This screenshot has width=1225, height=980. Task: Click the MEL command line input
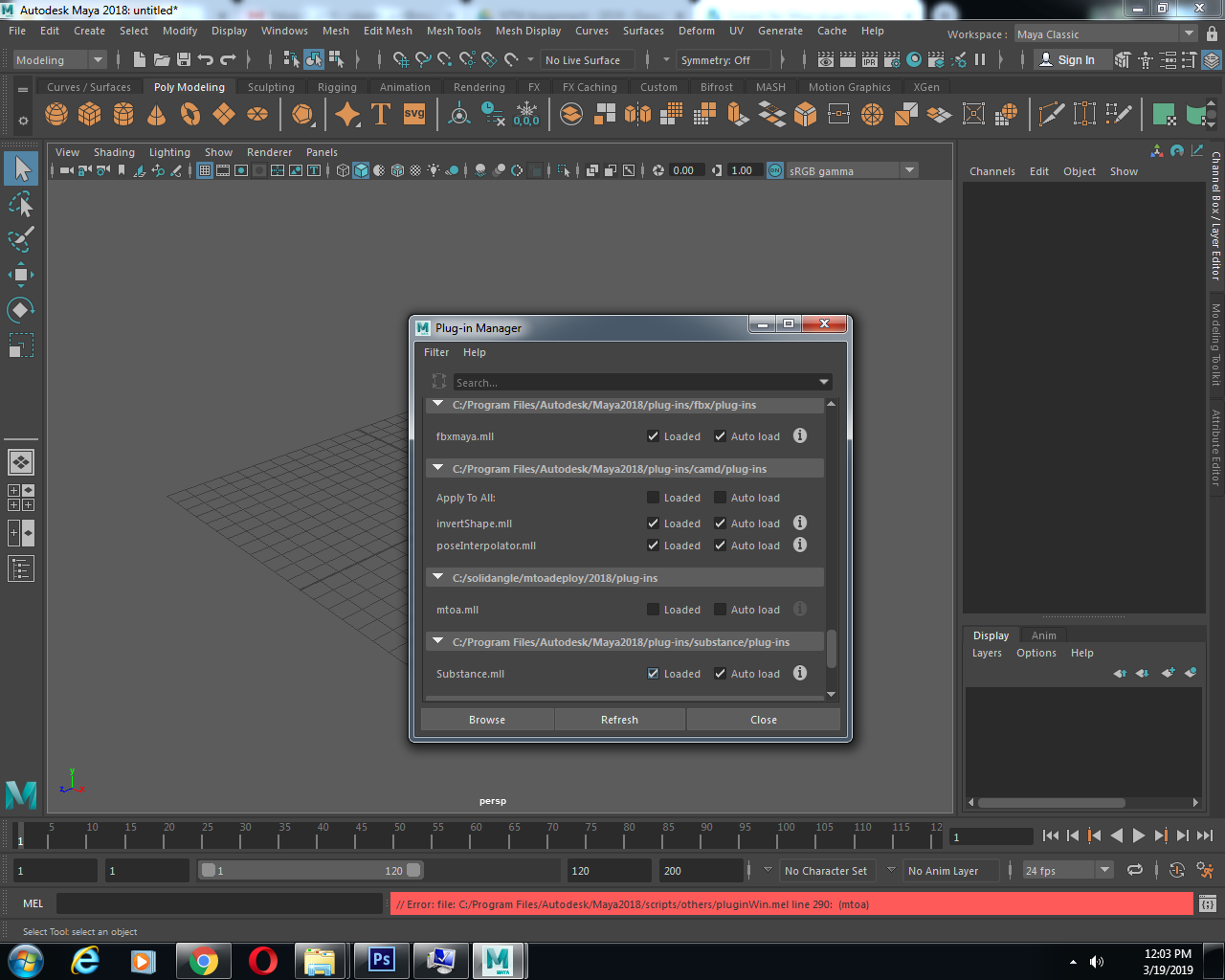(x=220, y=903)
